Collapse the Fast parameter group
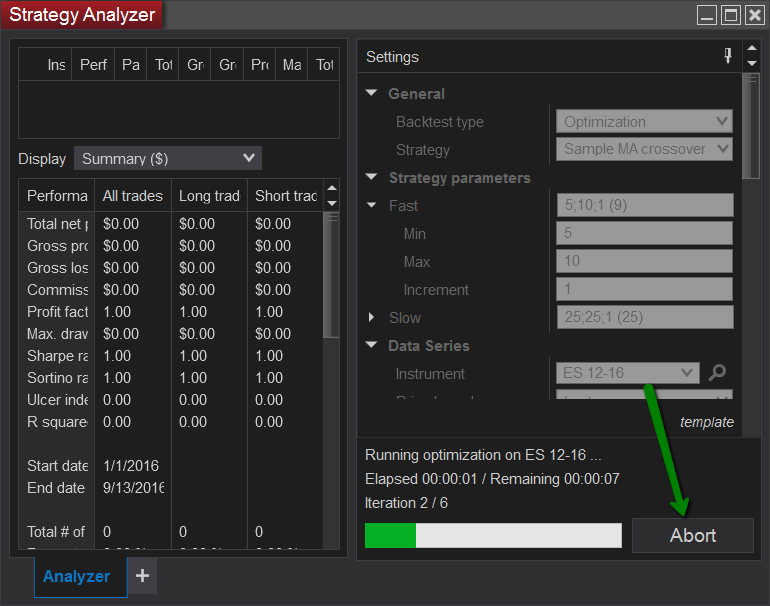The width and height of the screenshot is (770, 606). click(x=372, y=205)
